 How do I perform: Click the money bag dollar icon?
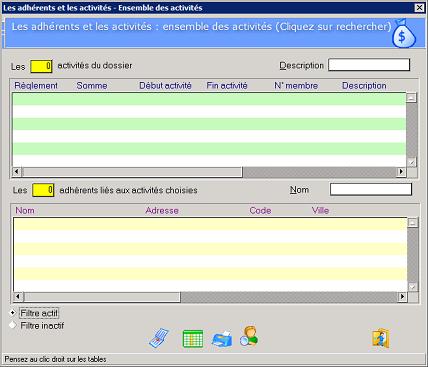point(404,33)
